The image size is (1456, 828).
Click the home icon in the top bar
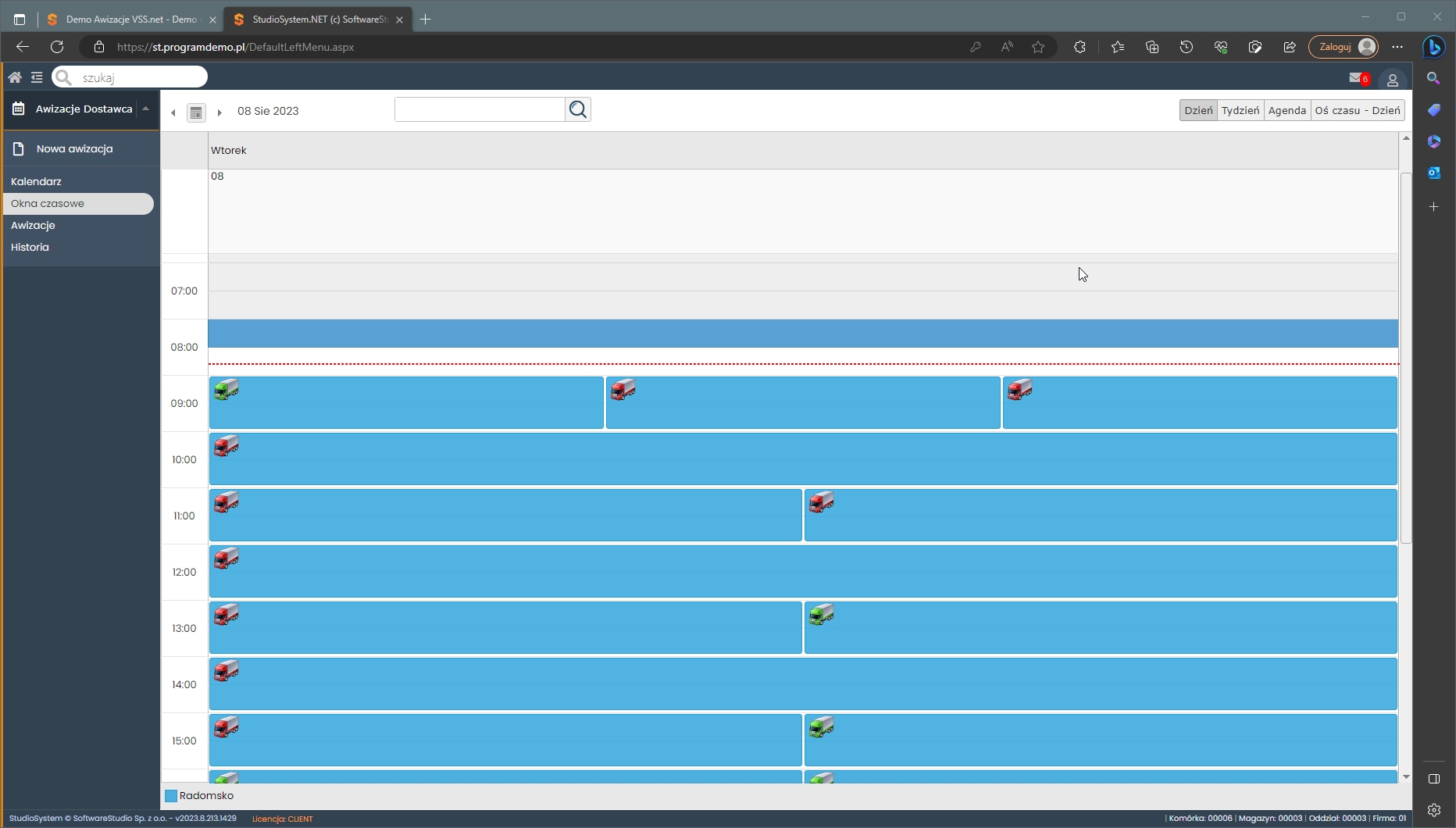coord(15,77)
